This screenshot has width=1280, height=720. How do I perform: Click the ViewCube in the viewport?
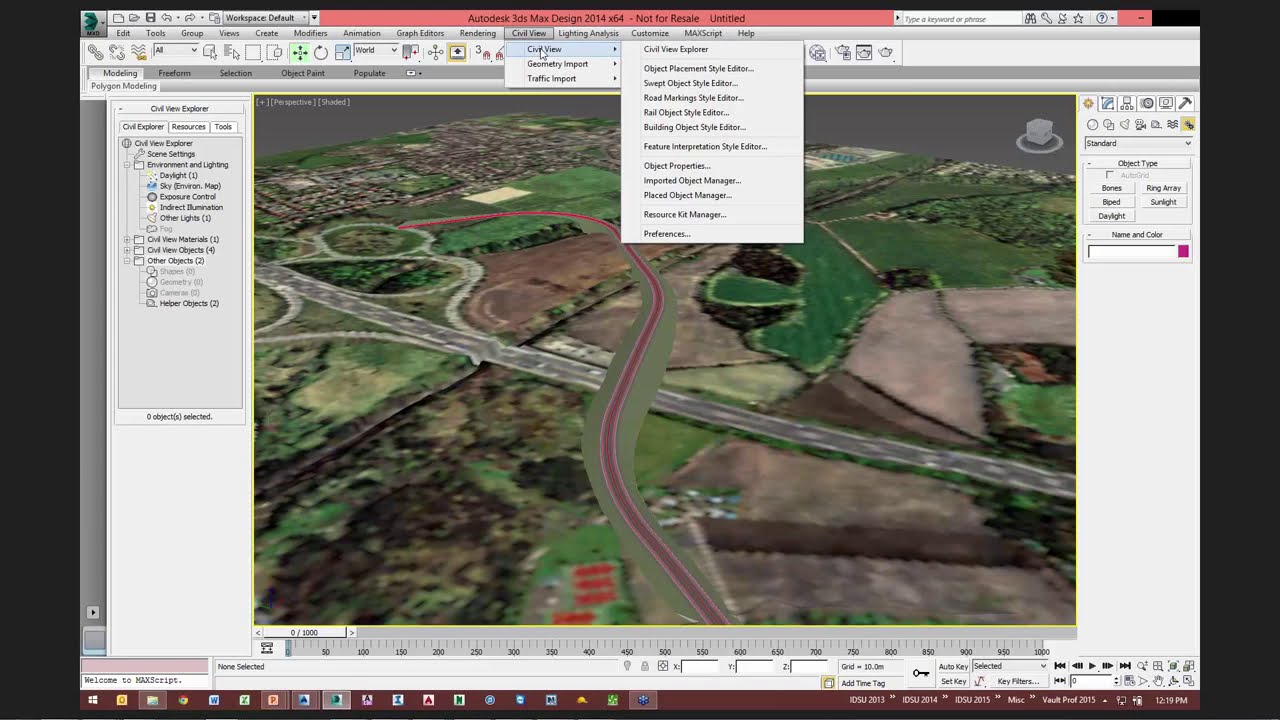tap(1039, 134)
